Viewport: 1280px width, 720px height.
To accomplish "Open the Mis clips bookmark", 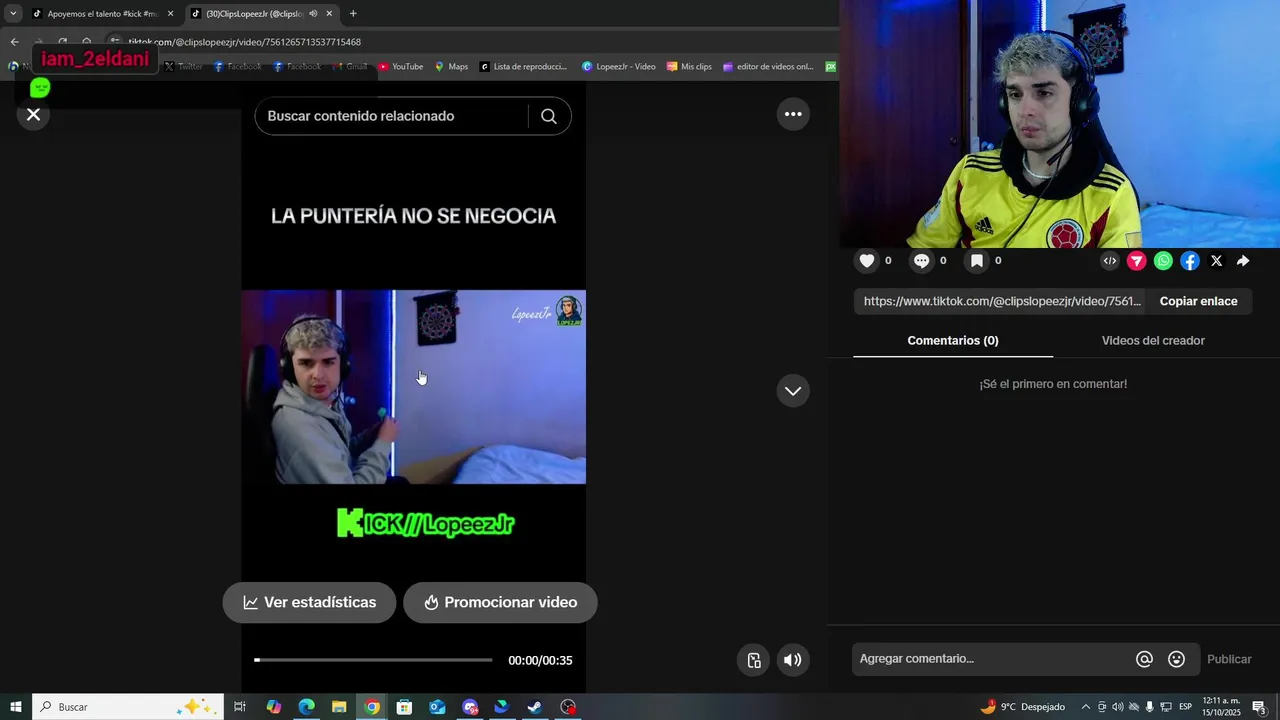I will click(x=689, y=67).
